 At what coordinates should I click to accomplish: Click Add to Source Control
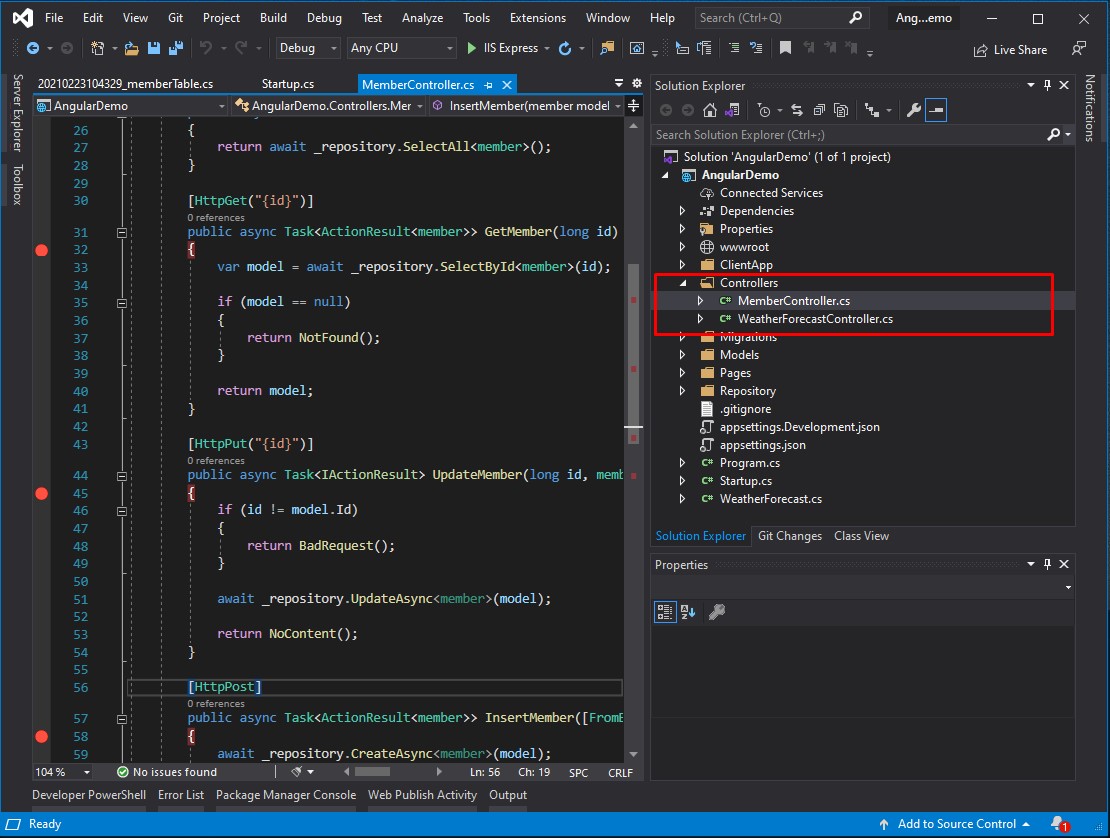point(956,824)
